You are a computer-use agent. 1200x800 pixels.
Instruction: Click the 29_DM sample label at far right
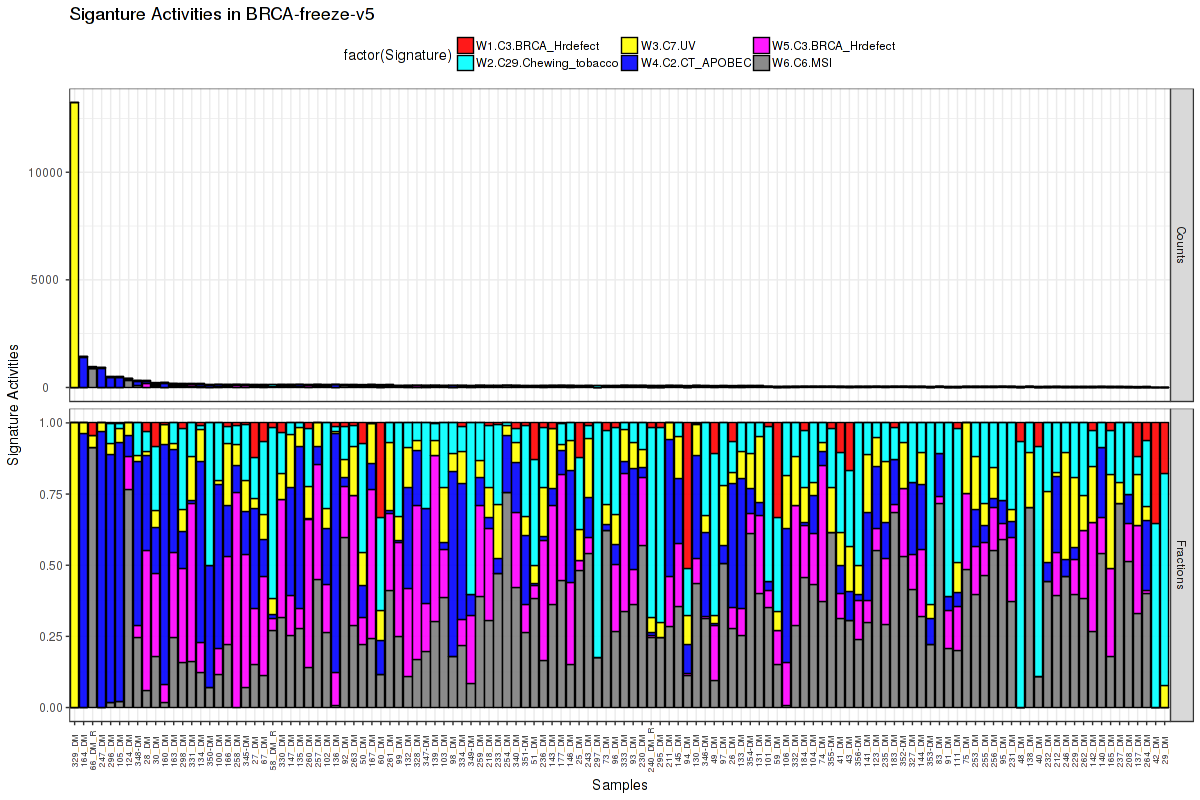click(1165, 746)
